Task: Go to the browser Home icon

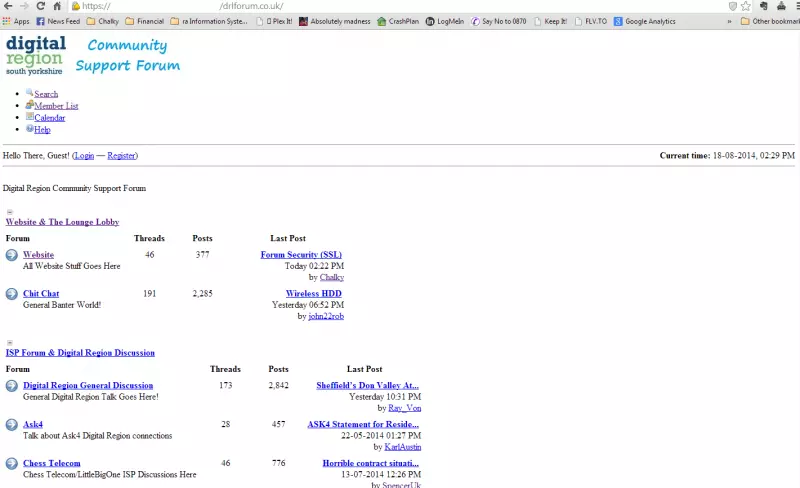Action: [x=57, y=6]
